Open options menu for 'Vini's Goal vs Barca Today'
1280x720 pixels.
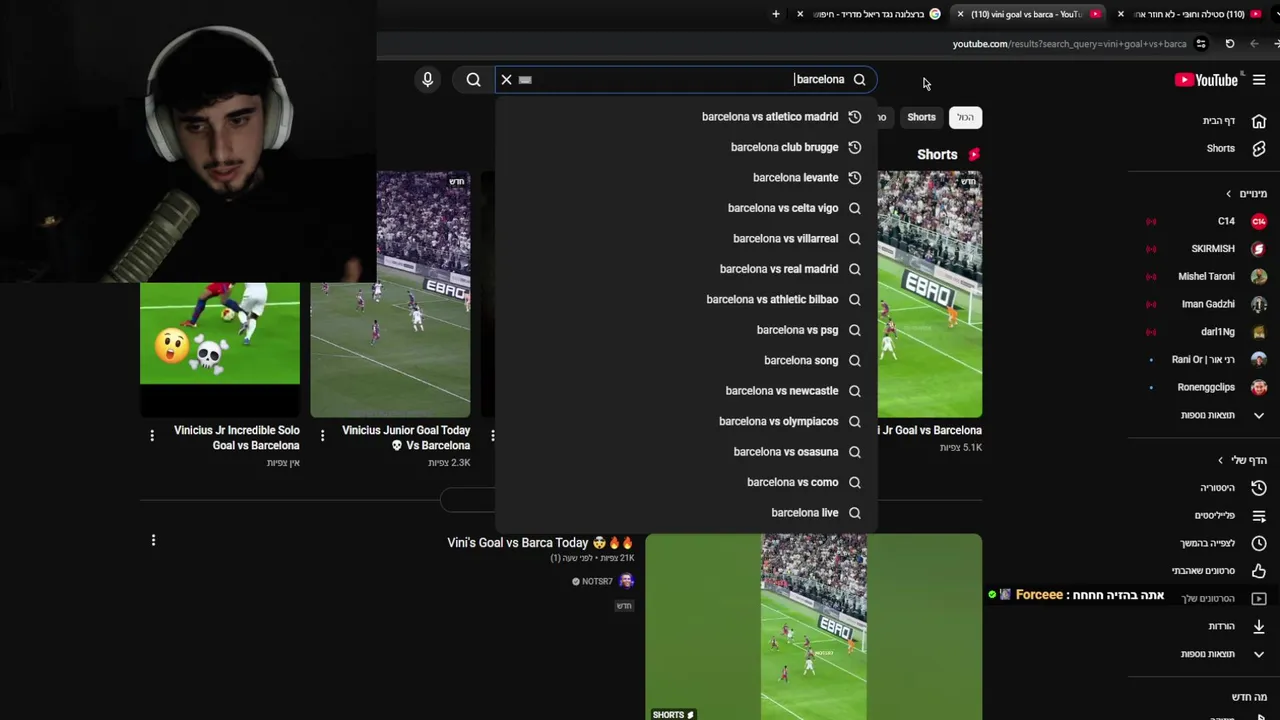(x=153, y=540)
